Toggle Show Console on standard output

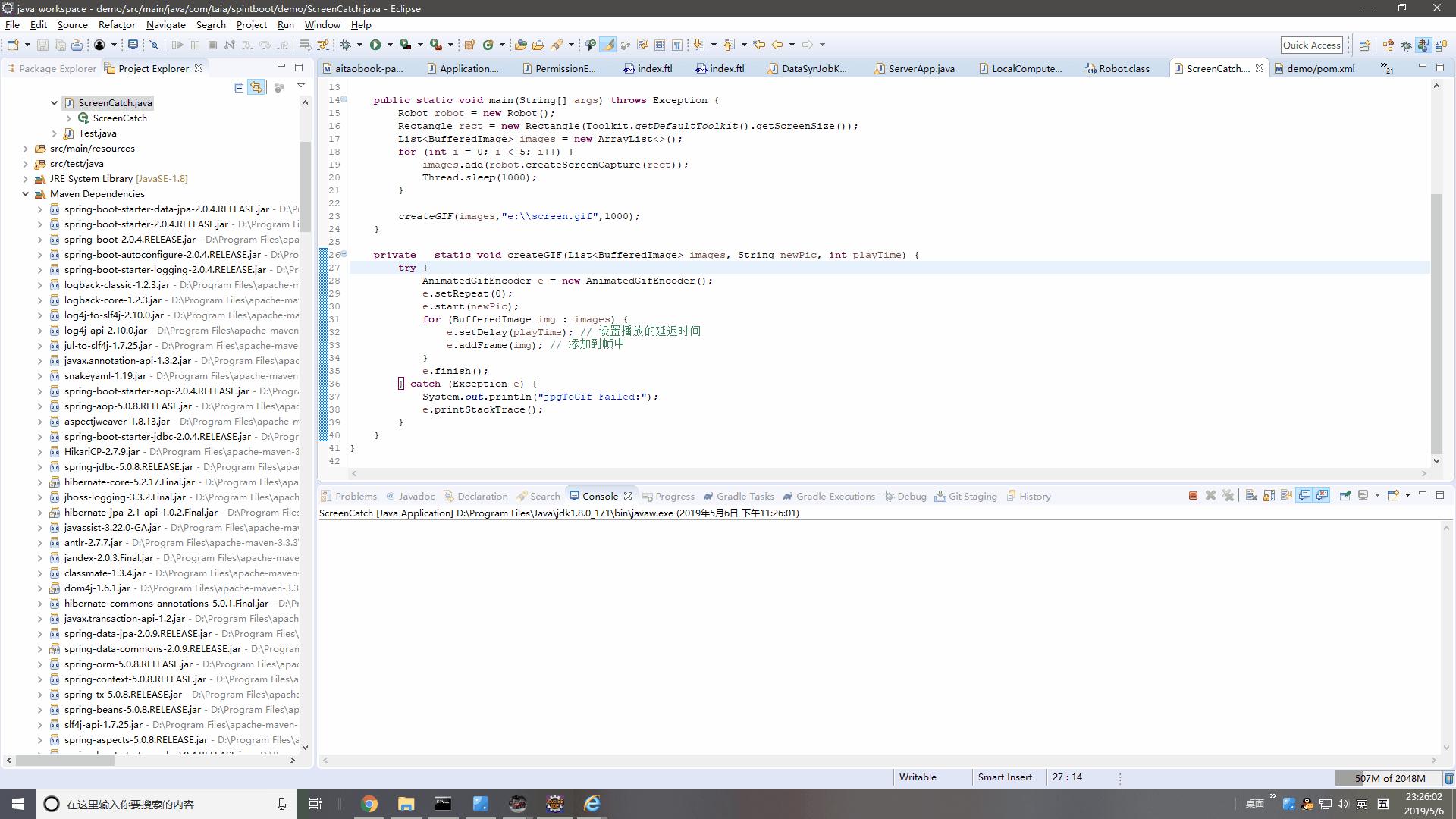point(1304,496)
